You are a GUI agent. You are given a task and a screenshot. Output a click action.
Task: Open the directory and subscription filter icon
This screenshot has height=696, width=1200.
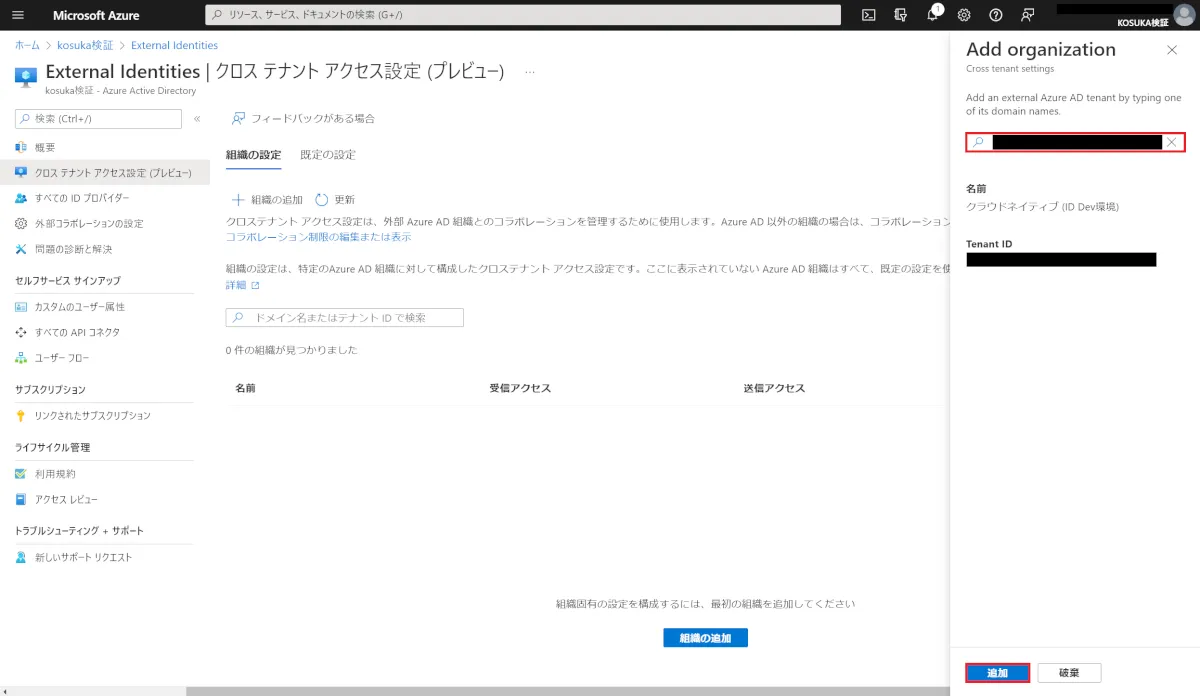pyautogui.click(x=901, y=15)
